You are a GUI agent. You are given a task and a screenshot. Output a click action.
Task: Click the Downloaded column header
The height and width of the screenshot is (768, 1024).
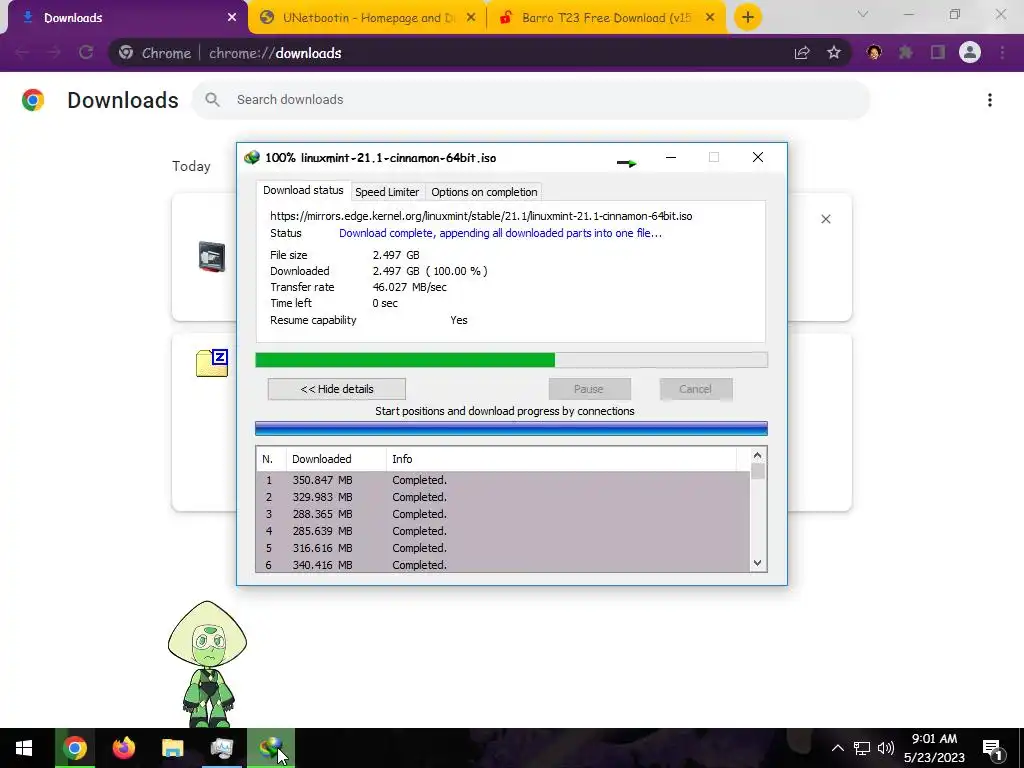tap(336, 459)
